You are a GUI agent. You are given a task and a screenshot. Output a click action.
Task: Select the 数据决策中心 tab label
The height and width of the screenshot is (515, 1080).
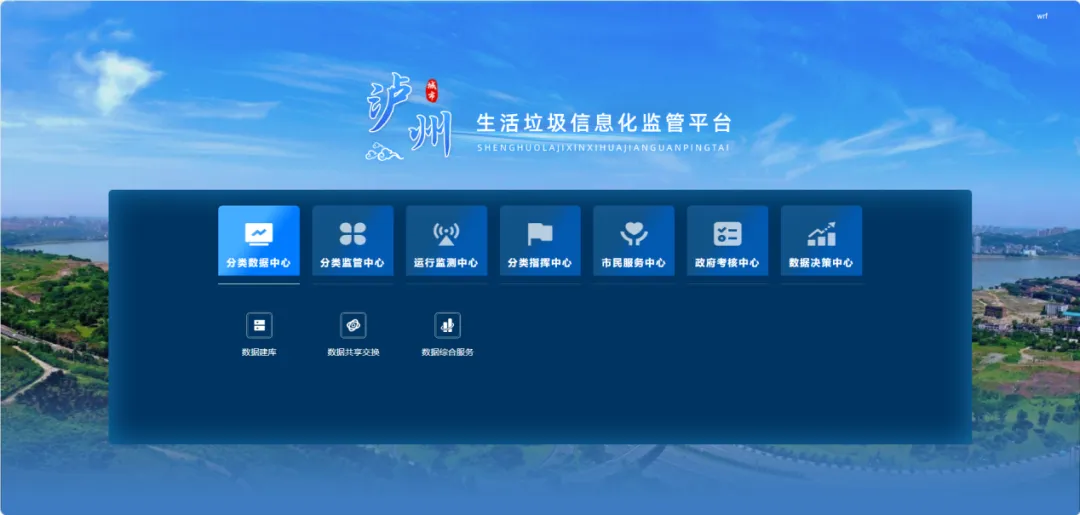click(x=821, y=263)
